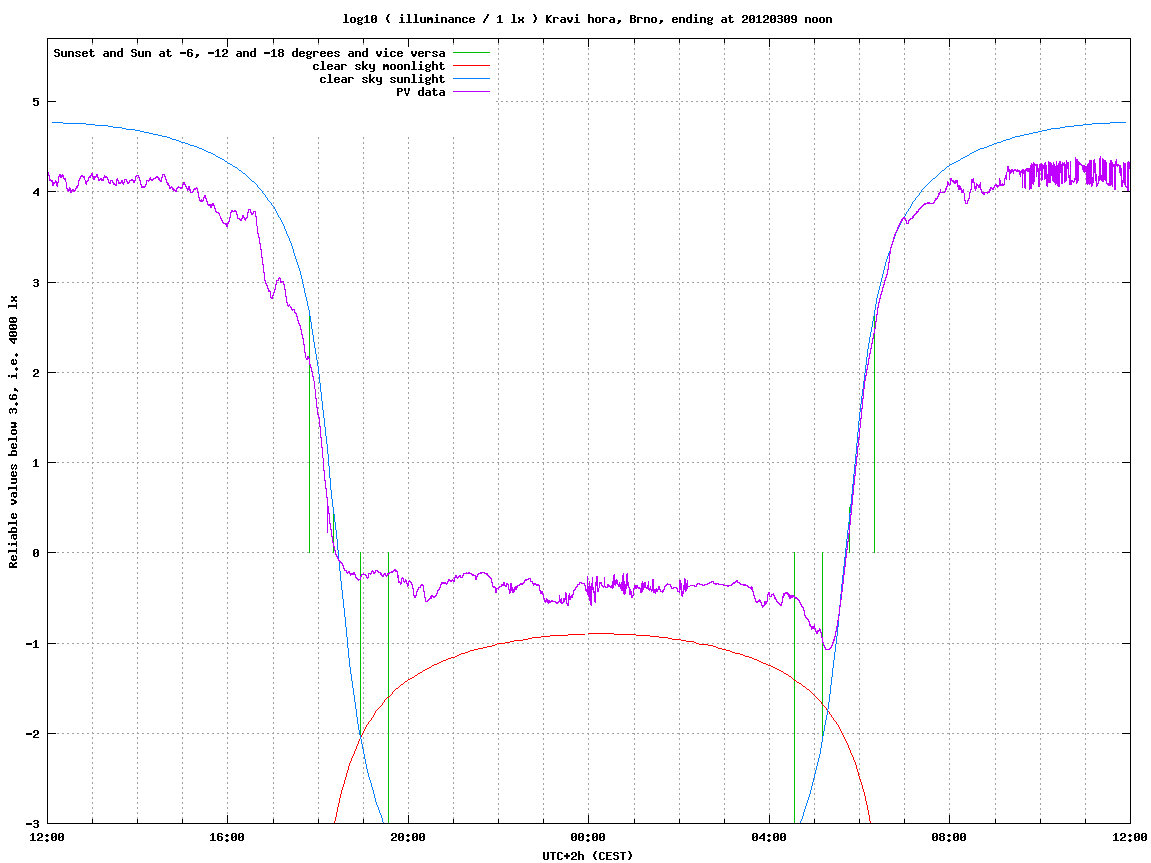This screenshot has height=863, width=1151.
Task: Click the minimum dip of the purple PV curve near 05:20
Action: click(828, 648)
